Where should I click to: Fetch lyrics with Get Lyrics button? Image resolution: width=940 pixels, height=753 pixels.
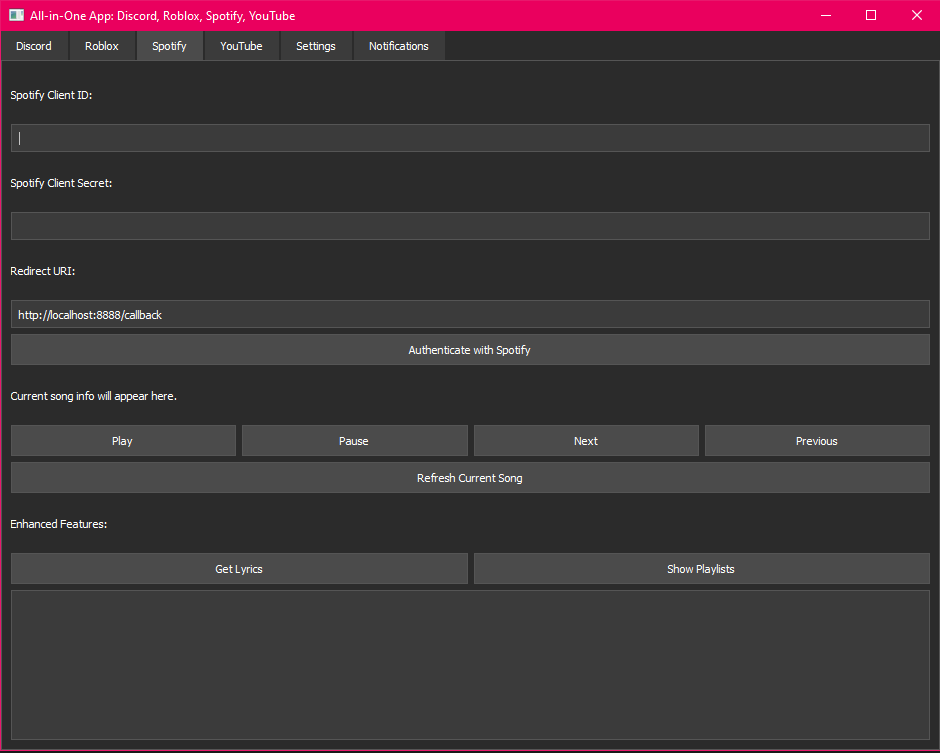239,569
